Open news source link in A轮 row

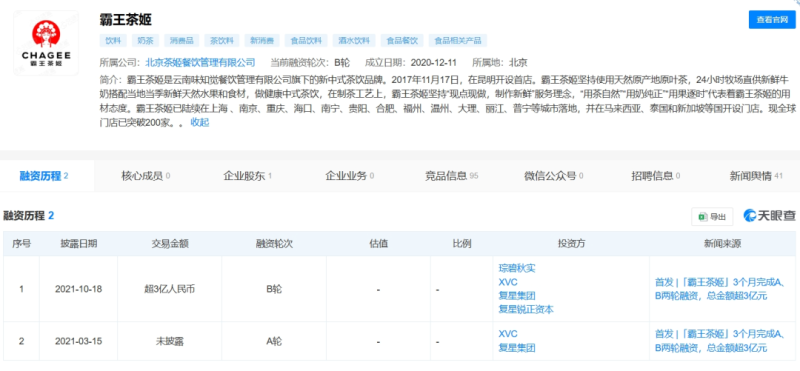pos(719,341)
